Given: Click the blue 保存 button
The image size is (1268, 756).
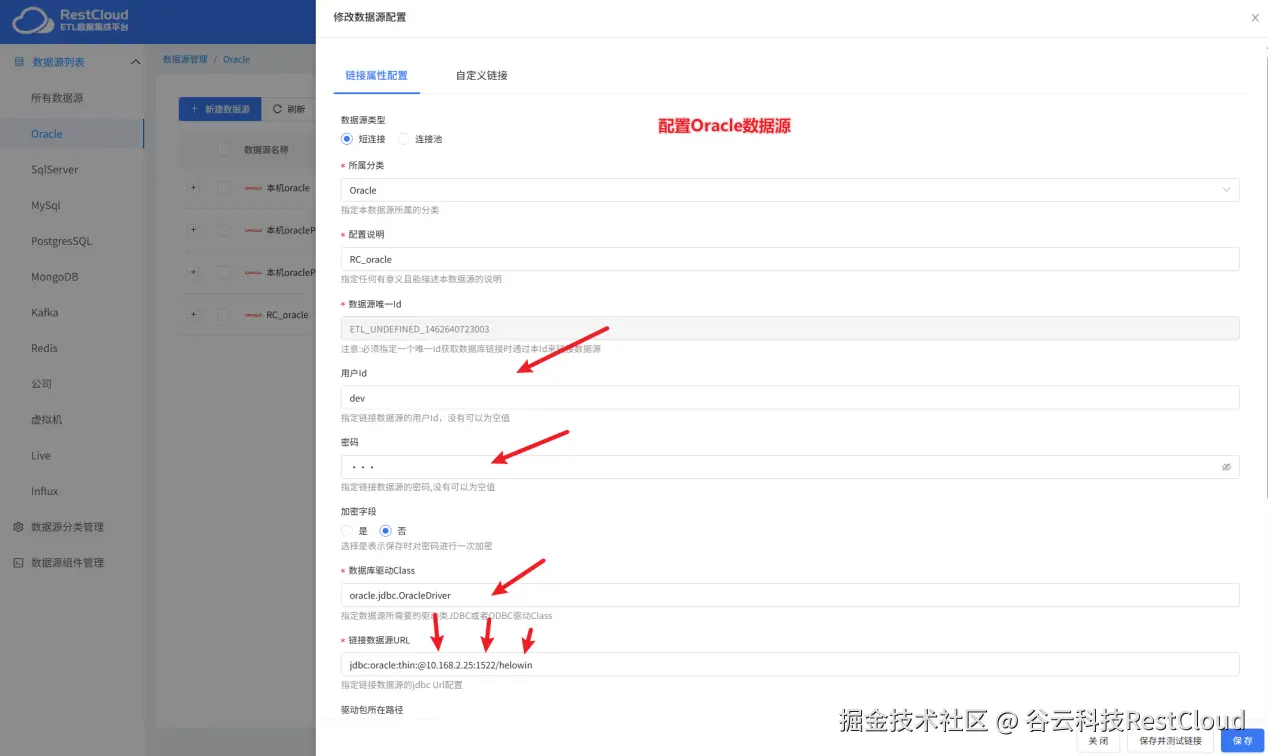Looking at the screenshot, I should (1242, 741).
